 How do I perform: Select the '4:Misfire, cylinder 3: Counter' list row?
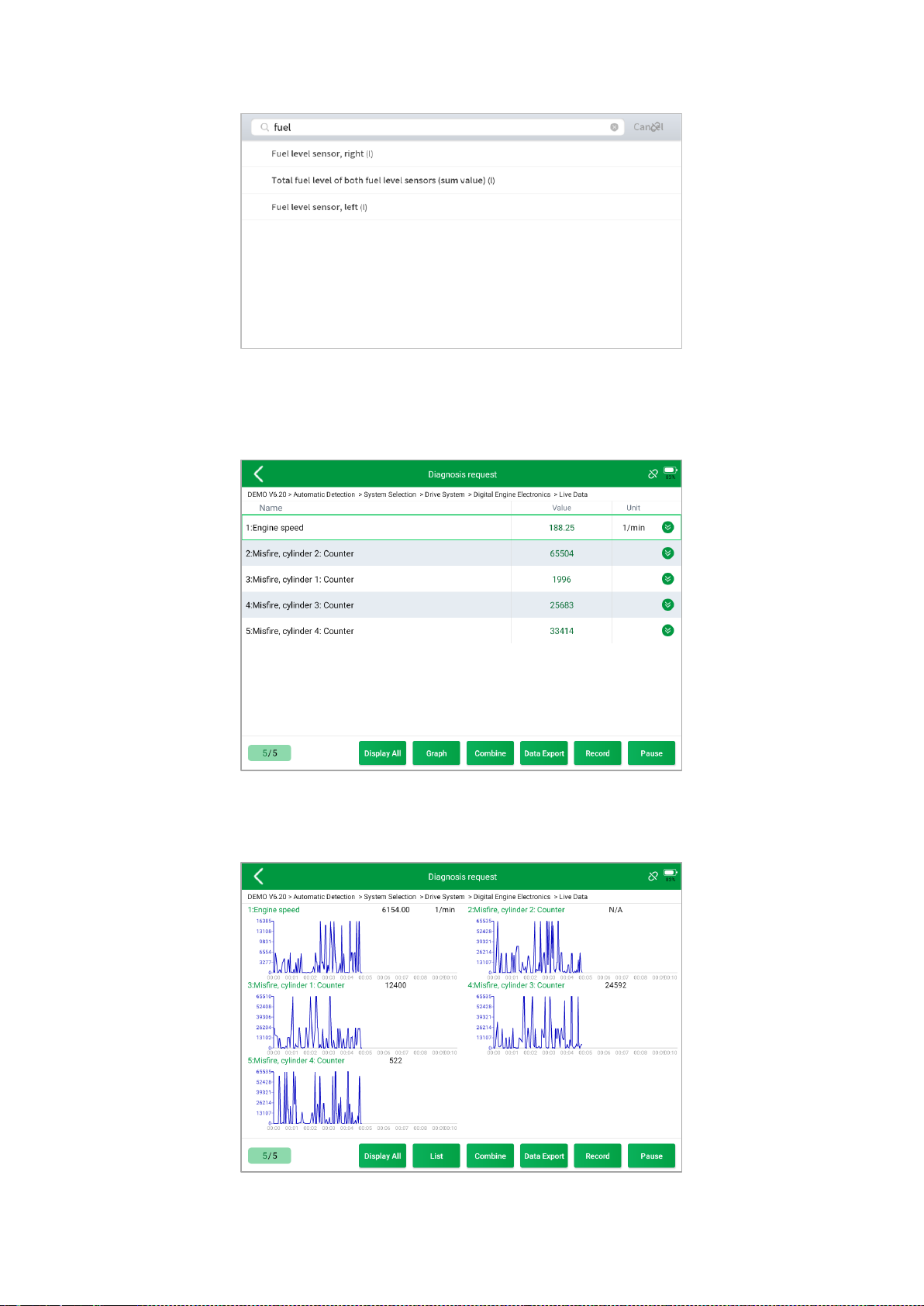[x=461, y=605]
